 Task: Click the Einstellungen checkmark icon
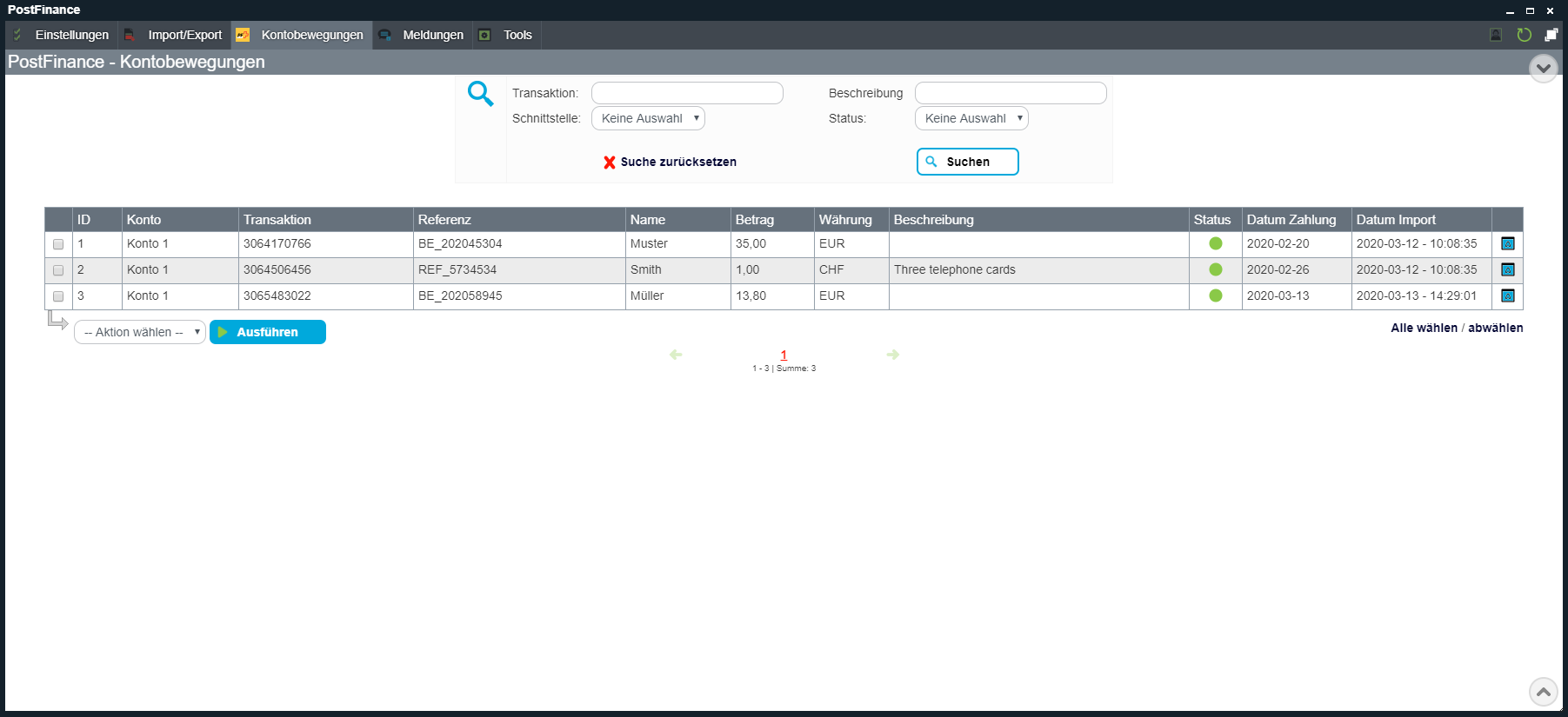[17, 35]
